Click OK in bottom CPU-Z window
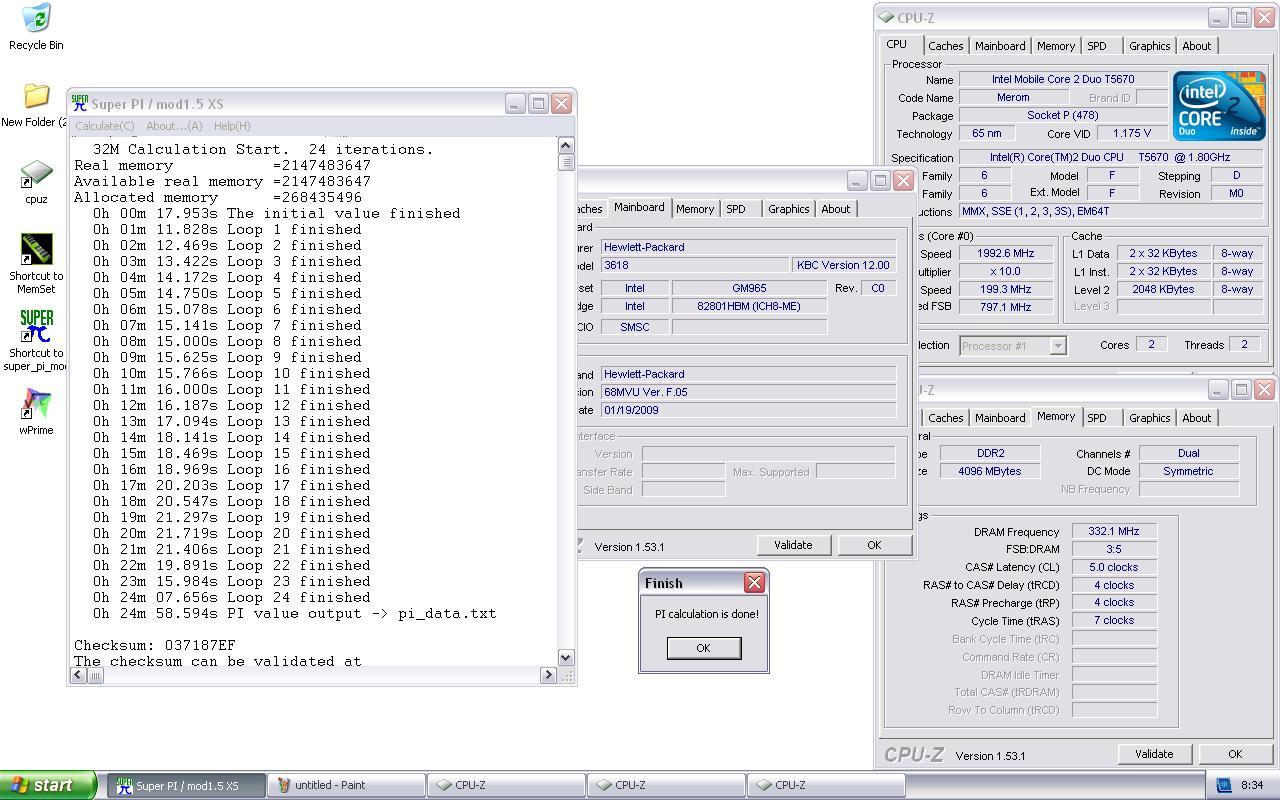This screenshot has height=800, width=1280. click(x=1235, y=754)
